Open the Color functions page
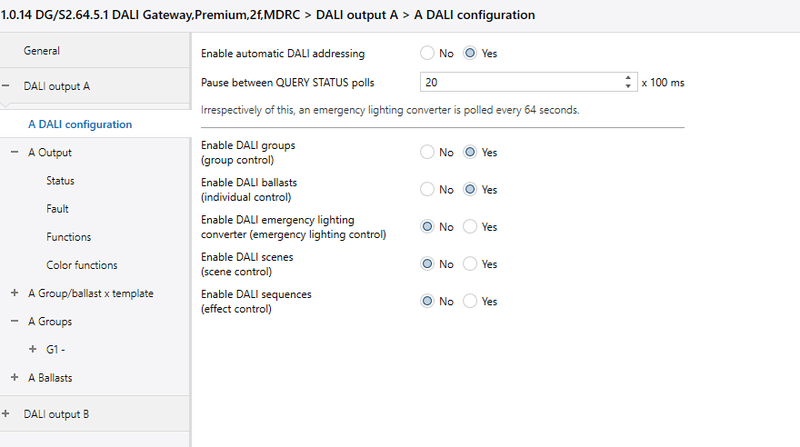Image resolution: width=800 pixels, height=447 pixels. click(x=81, y=265)
